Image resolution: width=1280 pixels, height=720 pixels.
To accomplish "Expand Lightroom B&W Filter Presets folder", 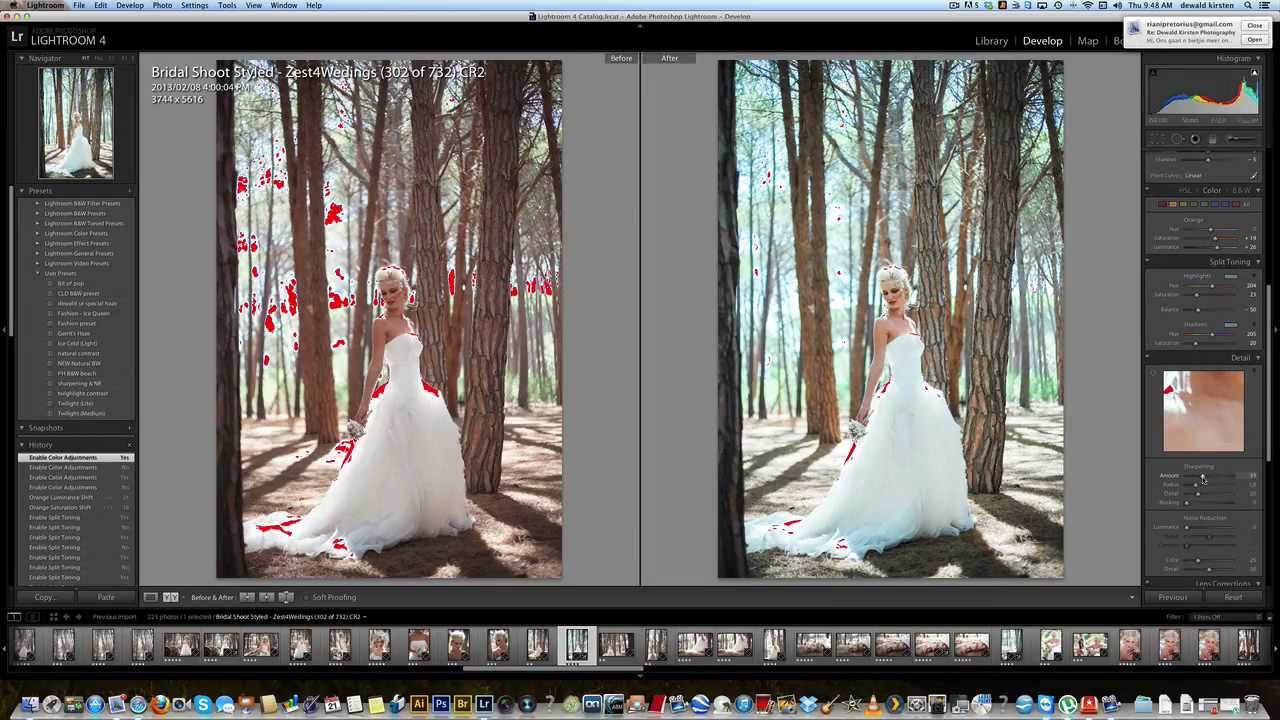I will coord(37,203).
